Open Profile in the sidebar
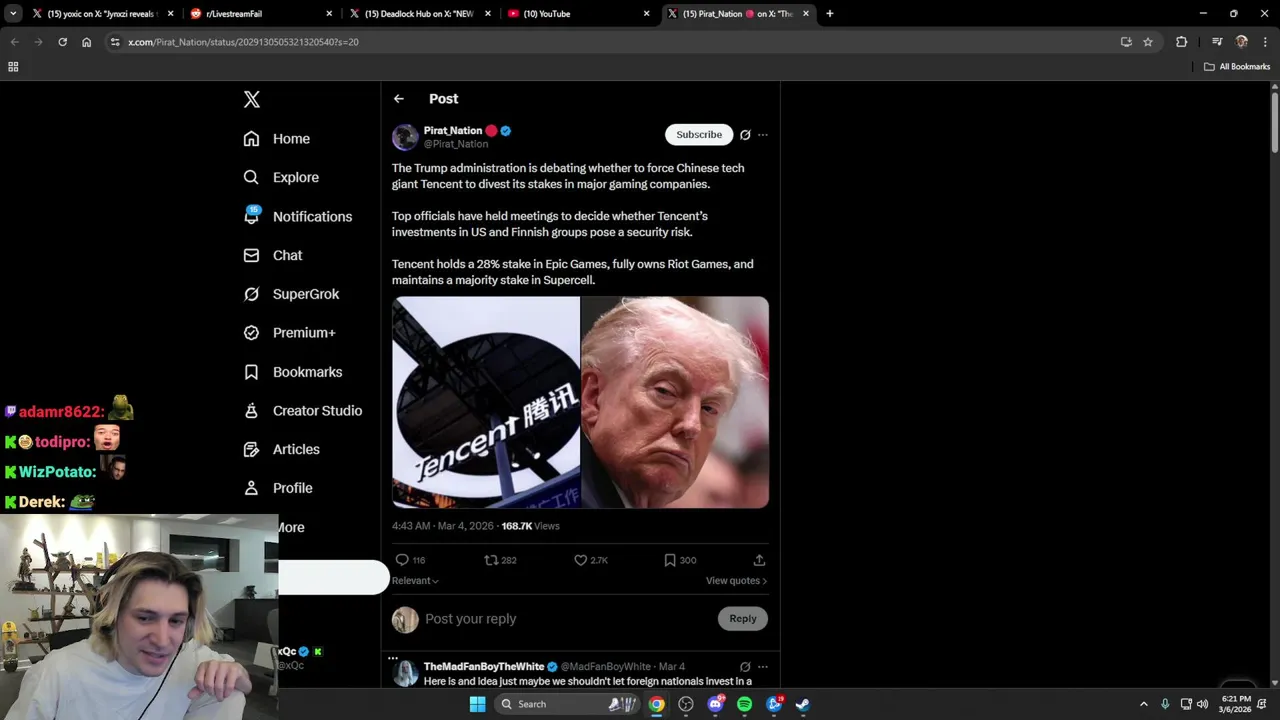This screenshot has width=1280, height=720. point(278,488)
